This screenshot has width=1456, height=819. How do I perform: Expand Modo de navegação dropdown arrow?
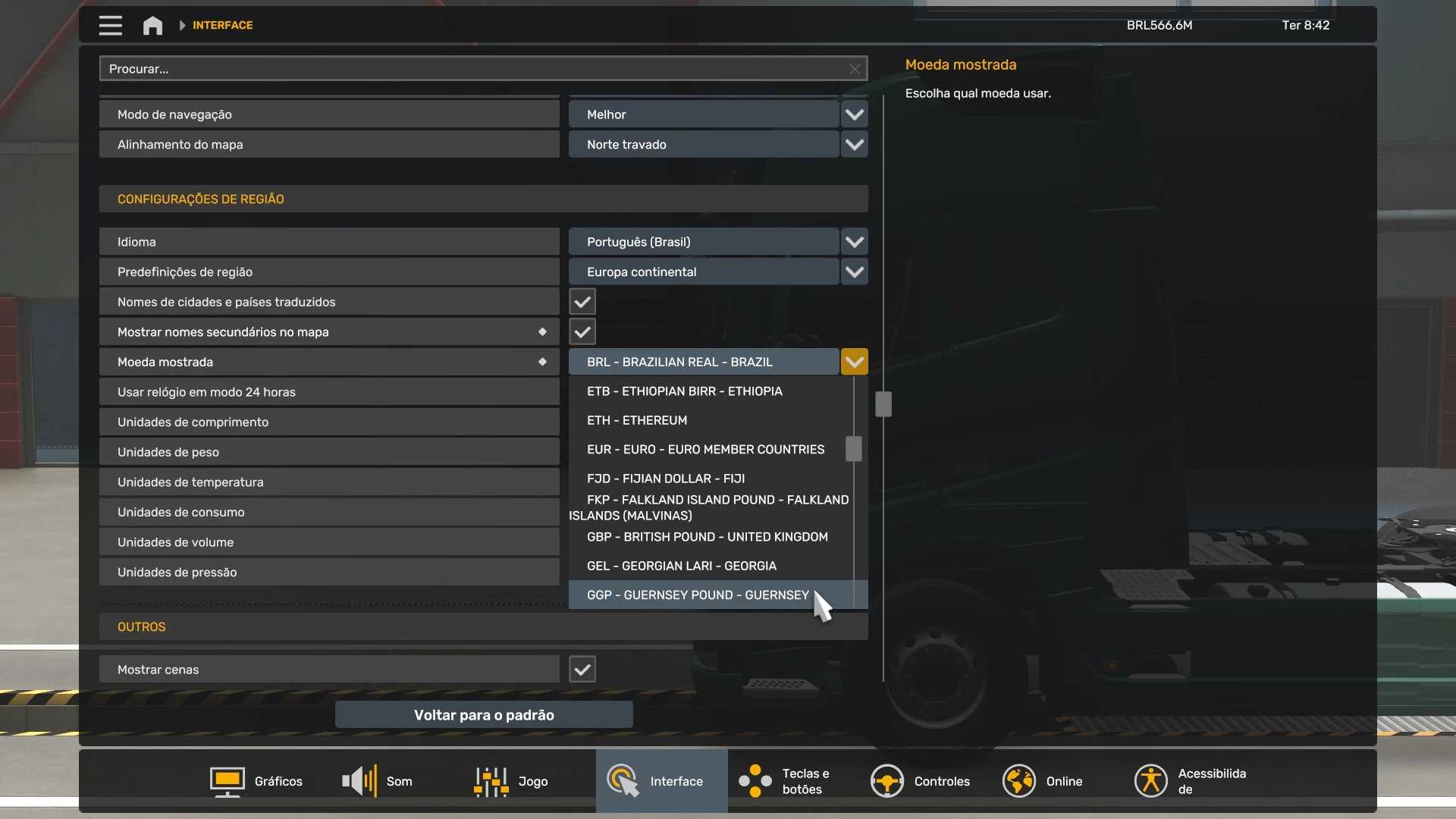click(x=854, y=115)
